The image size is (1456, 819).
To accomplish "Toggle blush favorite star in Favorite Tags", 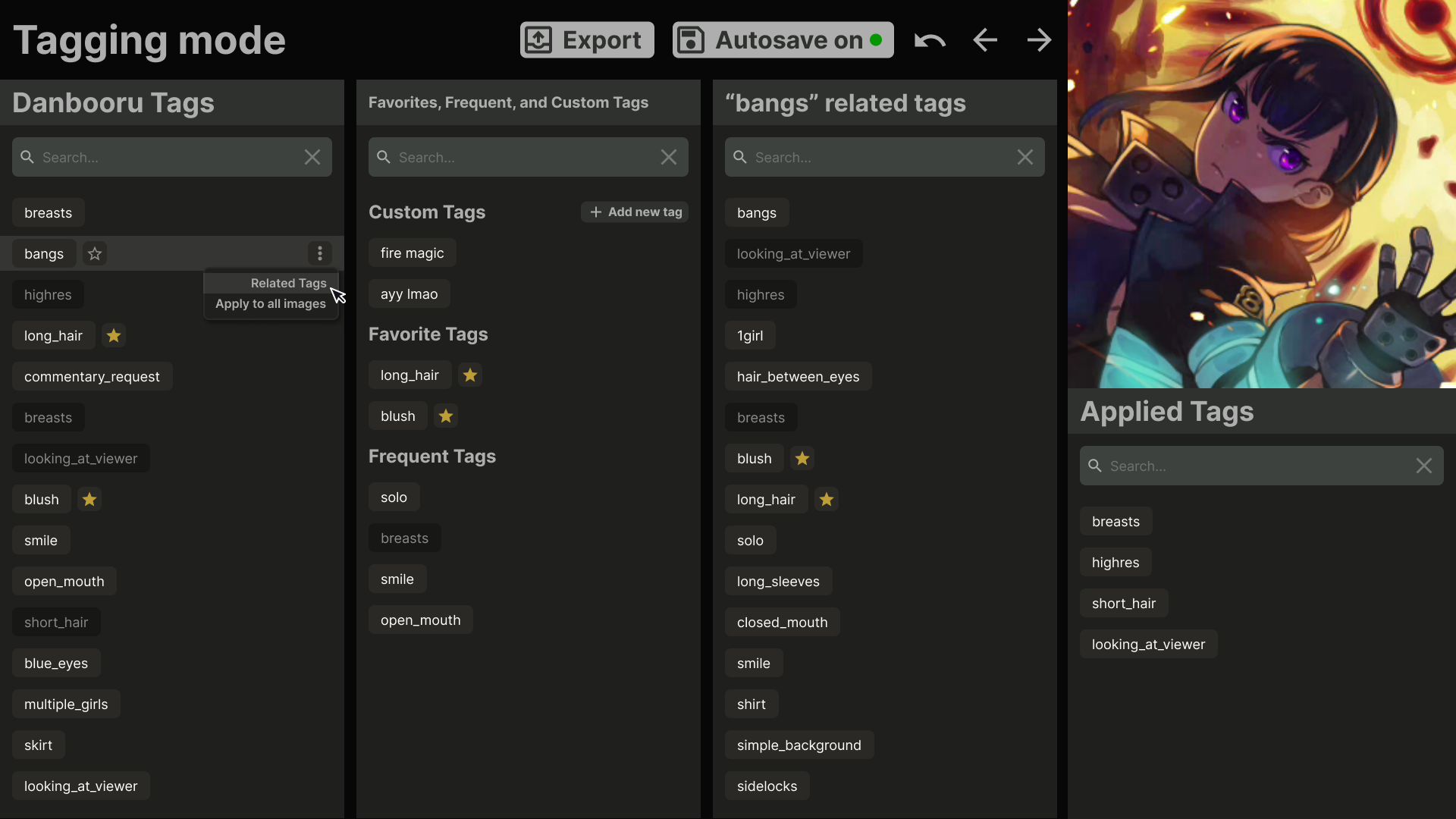I will (445, 416).
